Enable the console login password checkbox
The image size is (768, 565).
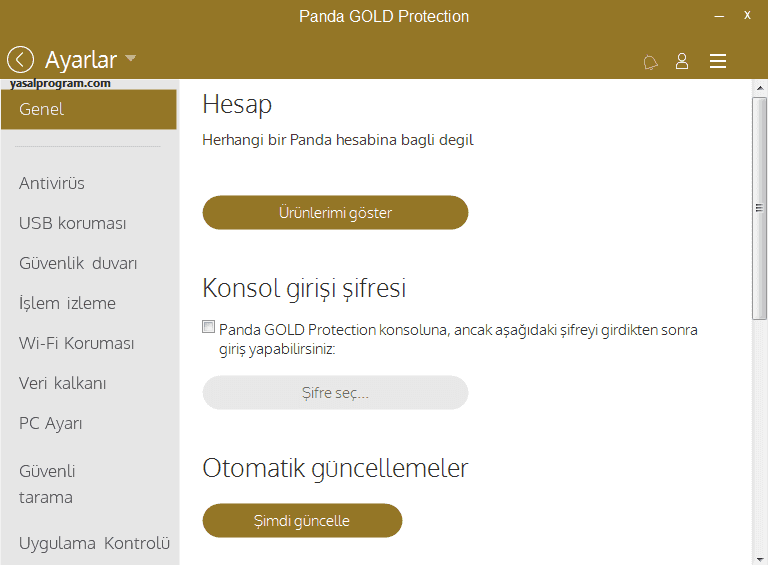point(208,327)
